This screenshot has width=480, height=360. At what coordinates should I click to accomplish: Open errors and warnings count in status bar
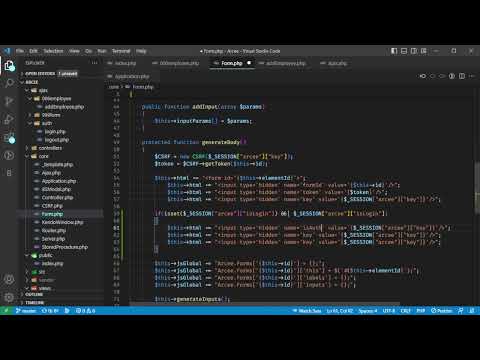coord(86,311)
